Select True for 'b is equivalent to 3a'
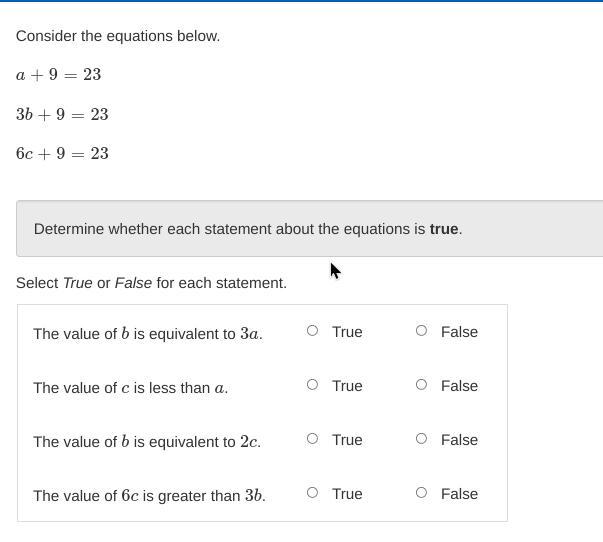This screenshot has height=542, width=603. click(x=312, y=331)
